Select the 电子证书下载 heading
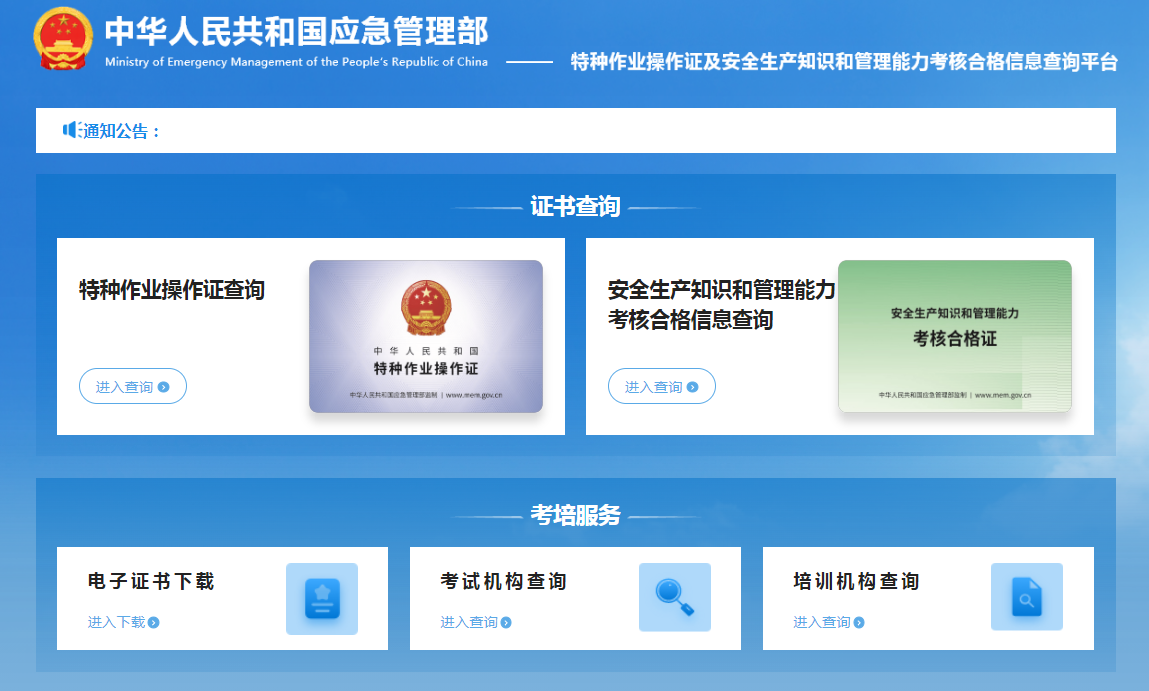Image resolution: width=1149 pixels, height=691 pixels. (x=151, y=581)
